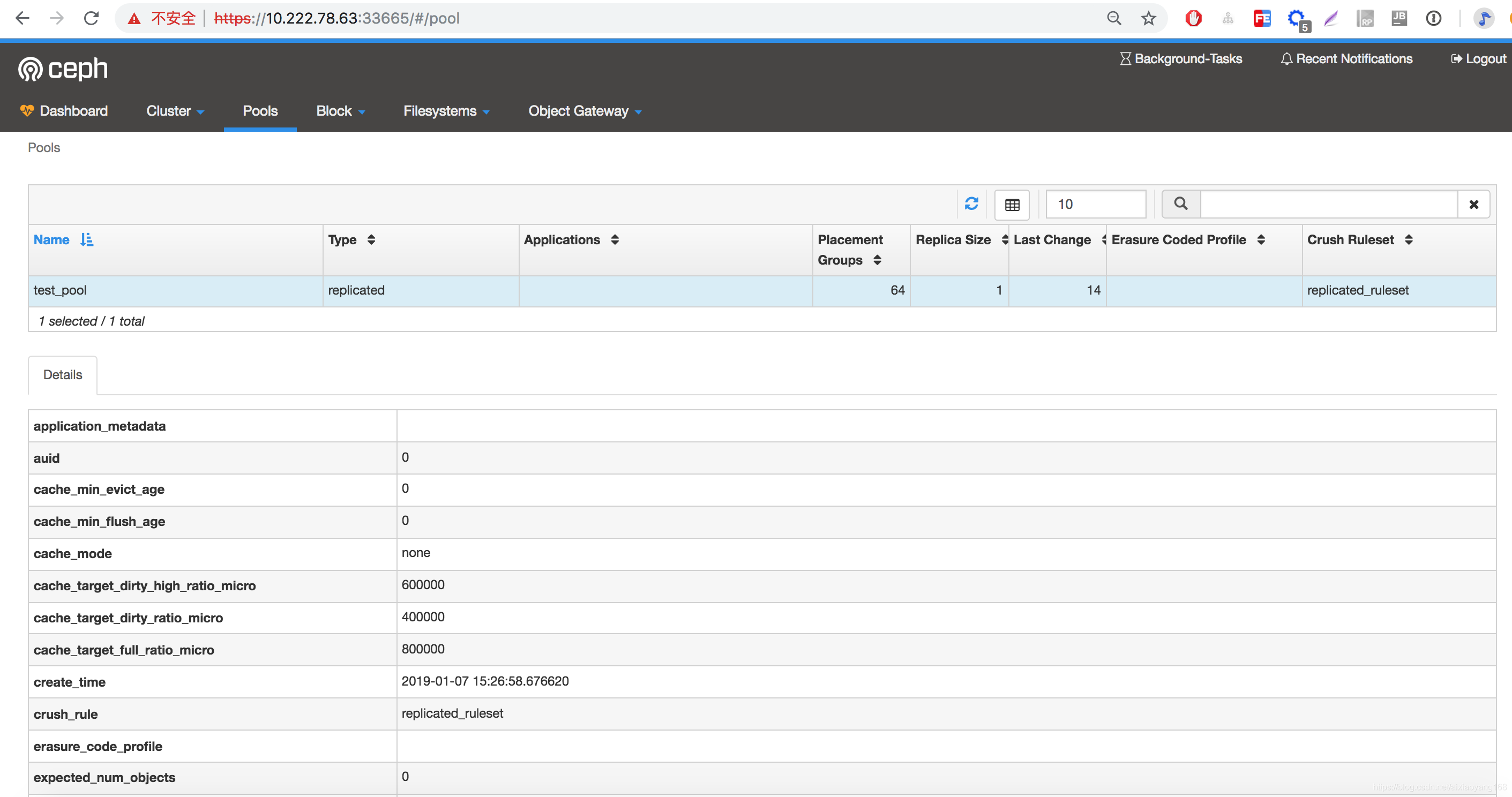Select the Pools menu item
The width and height of the screenshot is (1512, 797).
[x=260, y=111]
